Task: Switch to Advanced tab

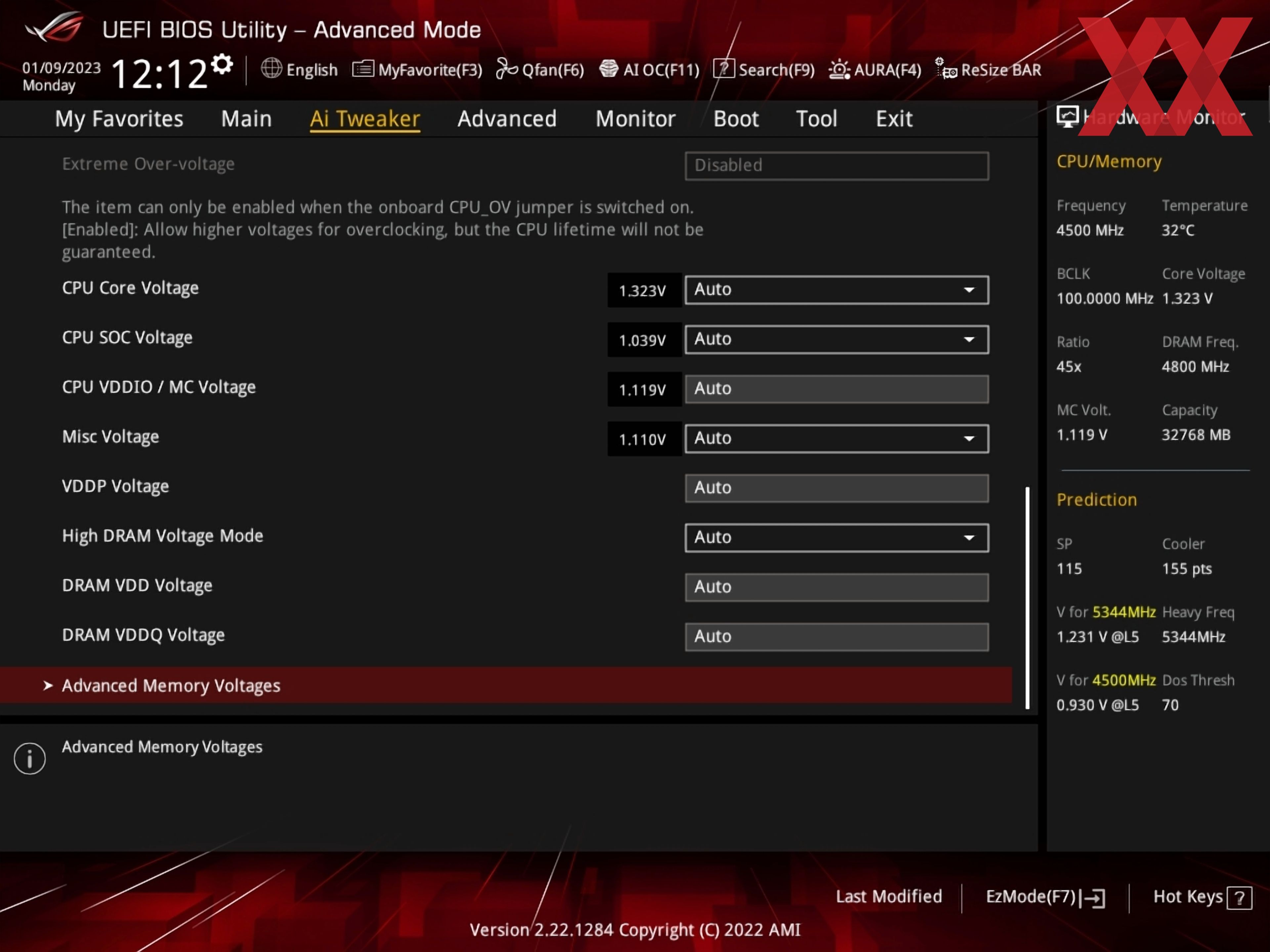Action: coord(507,119)
